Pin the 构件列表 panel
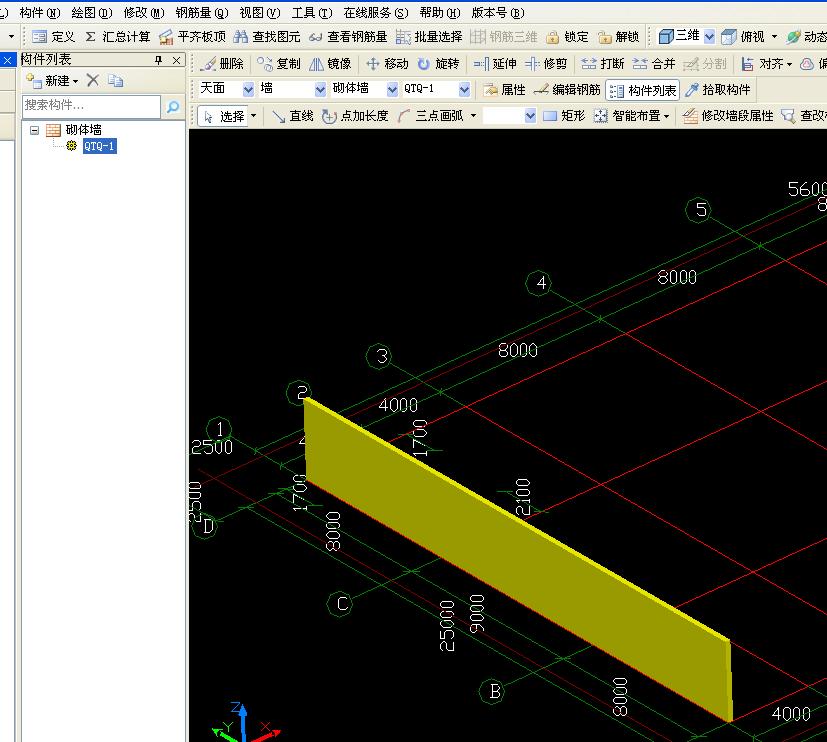 click(x=159, y=60)
